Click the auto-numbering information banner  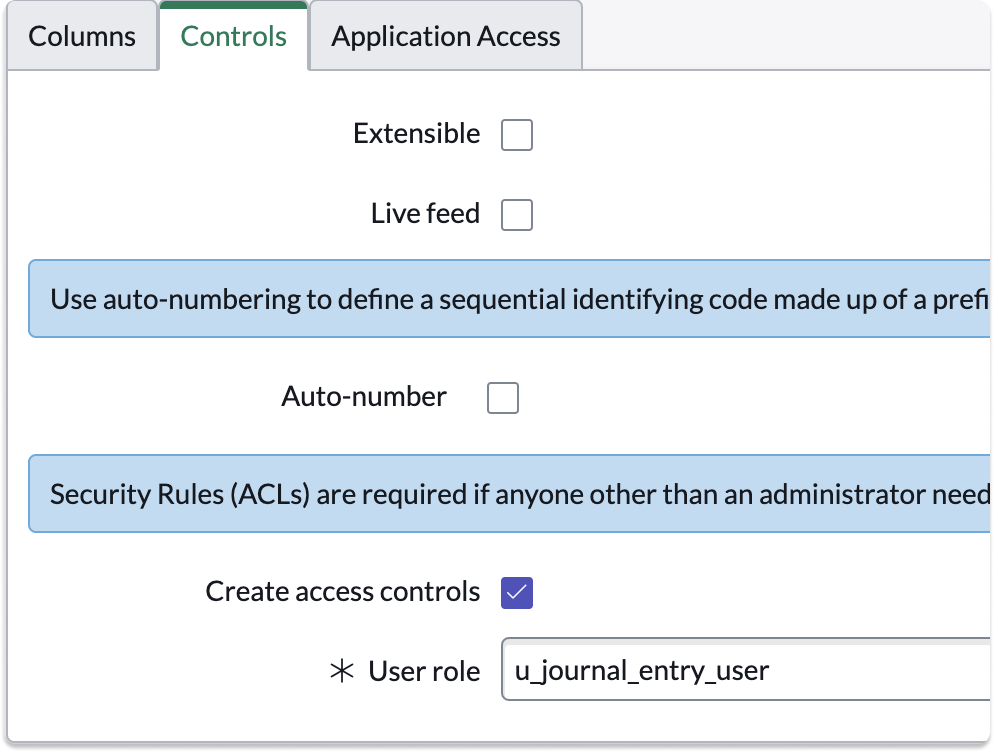500,298
